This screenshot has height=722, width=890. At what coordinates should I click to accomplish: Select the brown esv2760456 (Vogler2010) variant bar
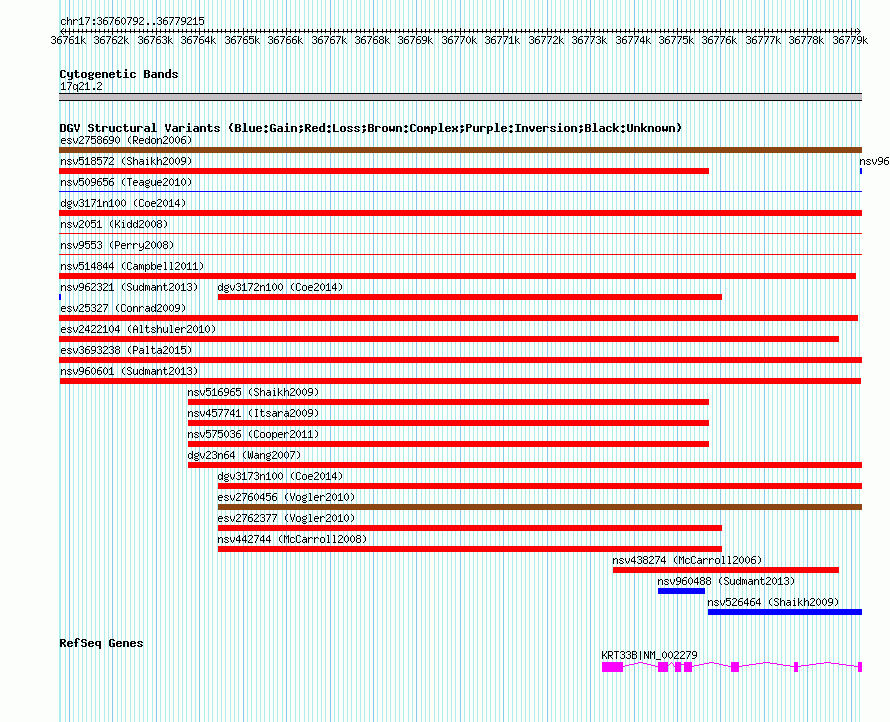coord(539,507)
